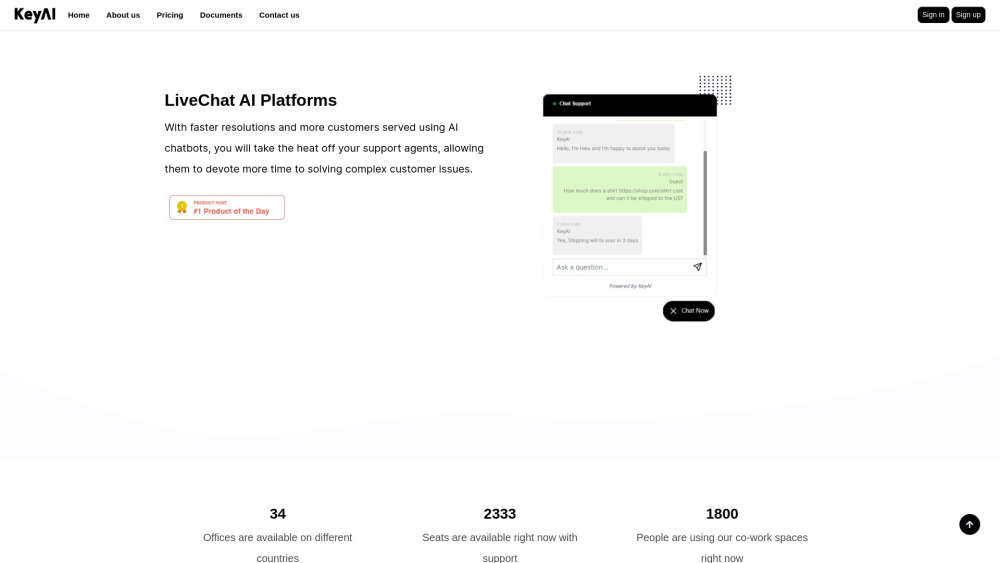Click the medal icon on the Product Hunt badge

click(182, 207)
